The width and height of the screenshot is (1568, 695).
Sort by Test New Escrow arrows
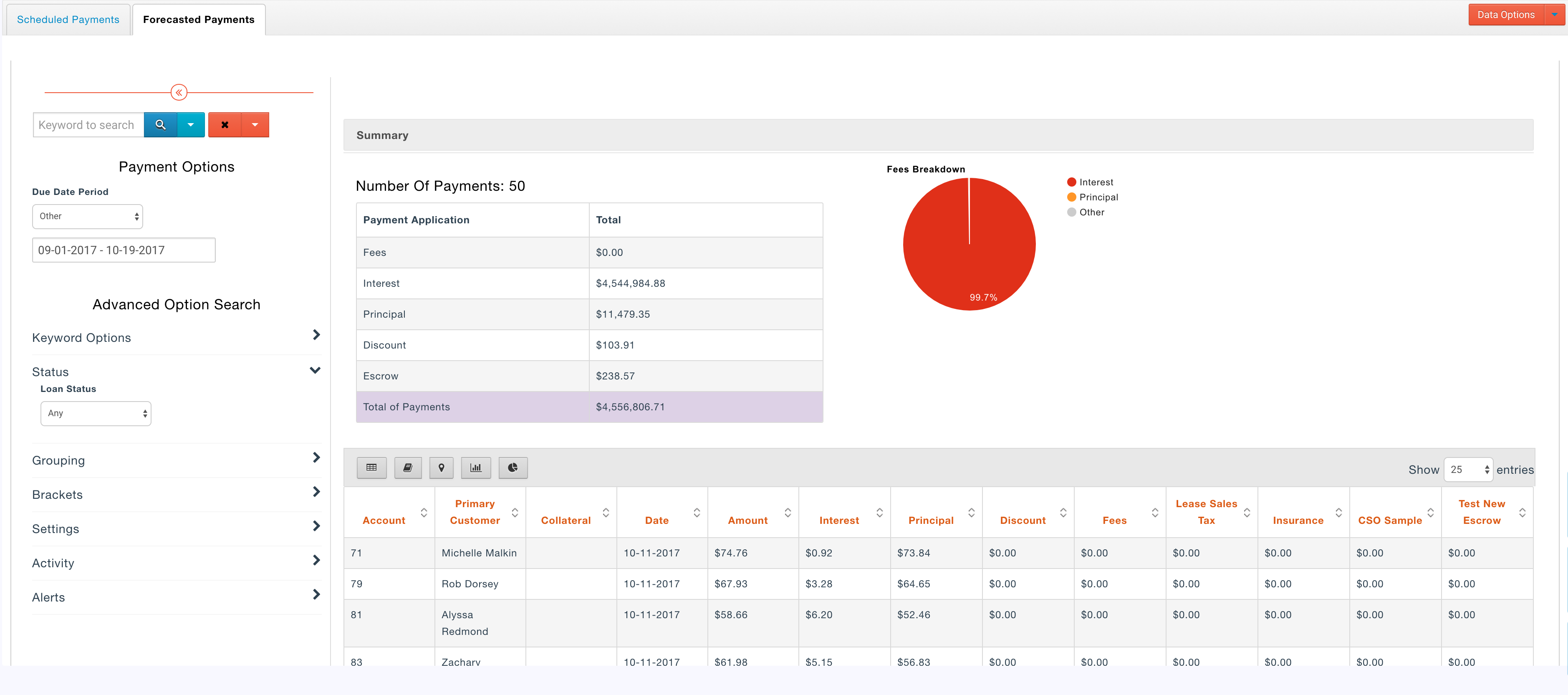(1523, 513)
